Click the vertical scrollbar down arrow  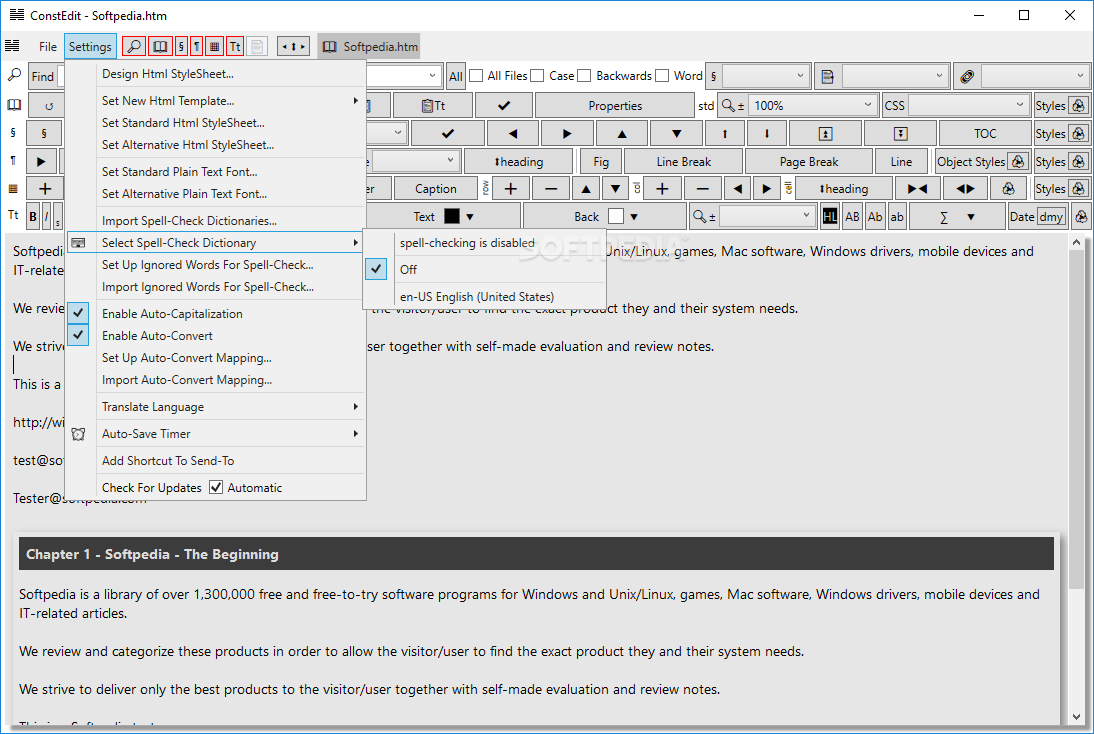(1077, 716)
